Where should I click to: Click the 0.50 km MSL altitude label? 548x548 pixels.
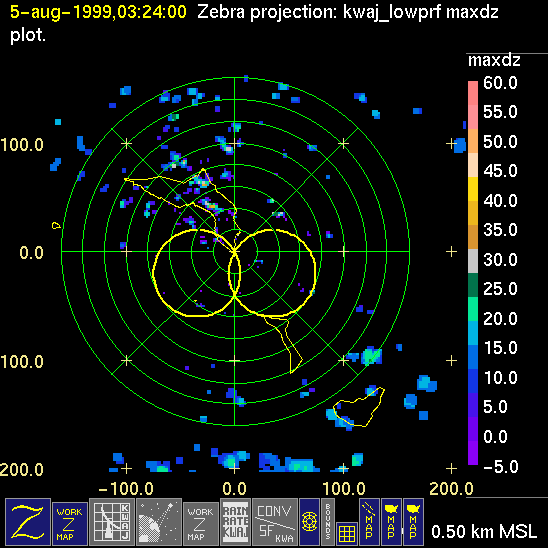(484, 532)
